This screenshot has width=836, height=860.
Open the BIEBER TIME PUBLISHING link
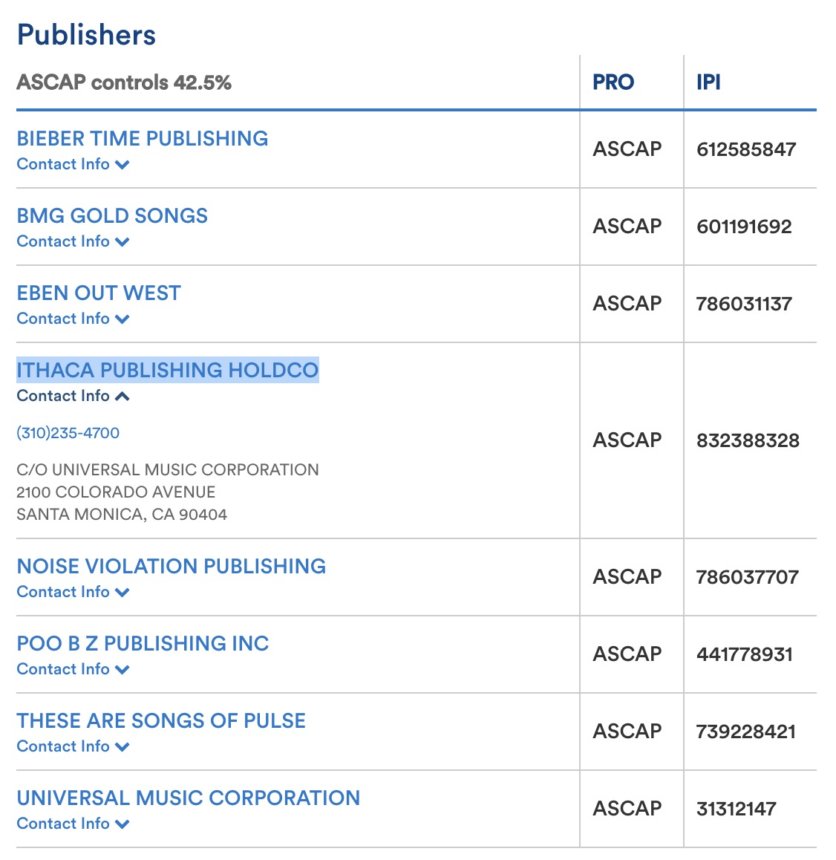pos(142,139)
